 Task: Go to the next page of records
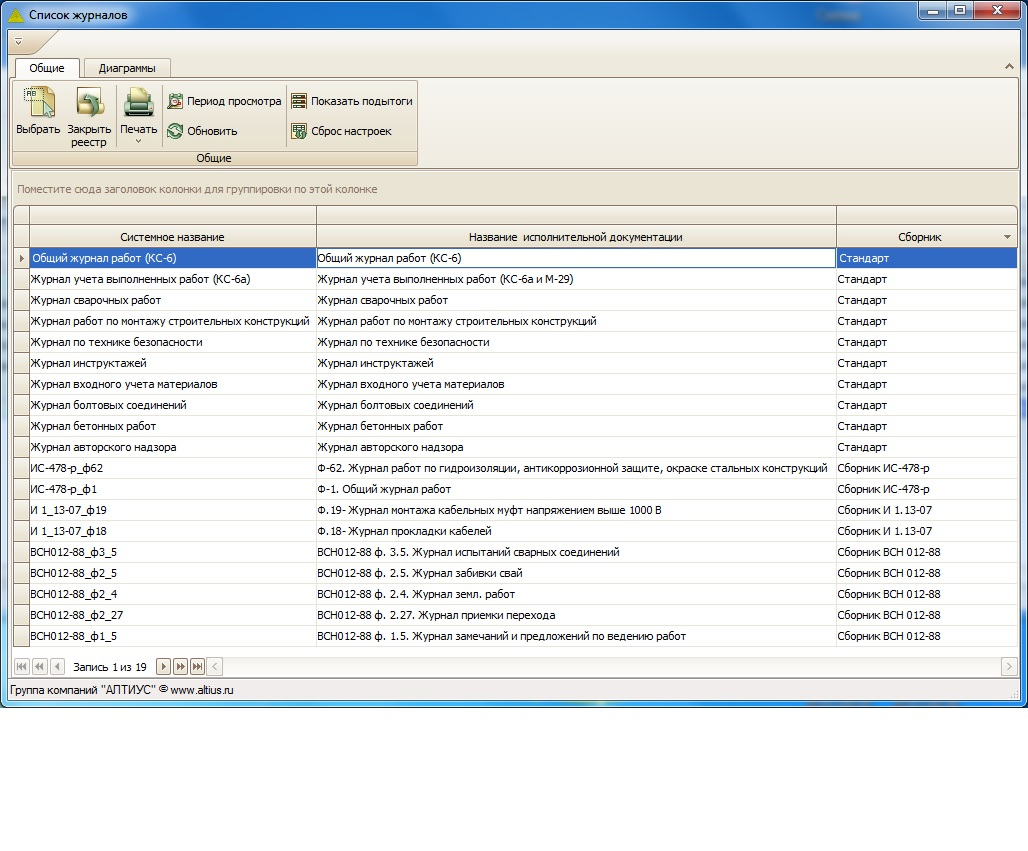pos(181,666)
